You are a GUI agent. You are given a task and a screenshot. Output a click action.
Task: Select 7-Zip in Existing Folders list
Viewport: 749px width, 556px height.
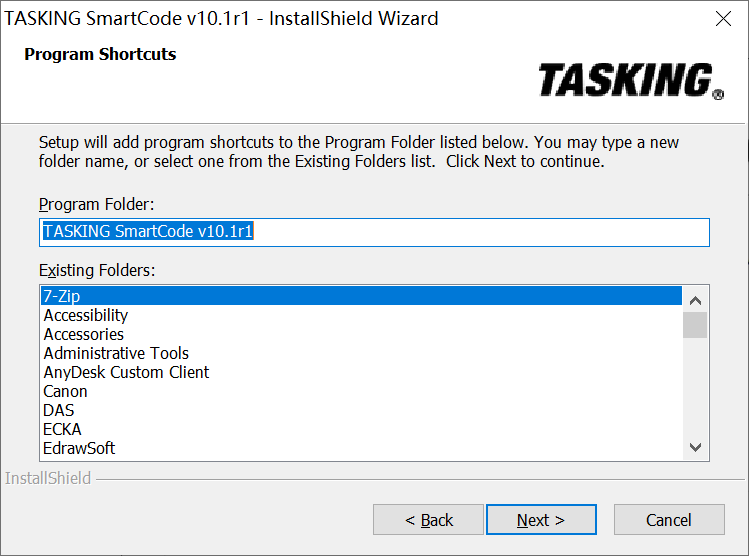[x=360, y=296]
